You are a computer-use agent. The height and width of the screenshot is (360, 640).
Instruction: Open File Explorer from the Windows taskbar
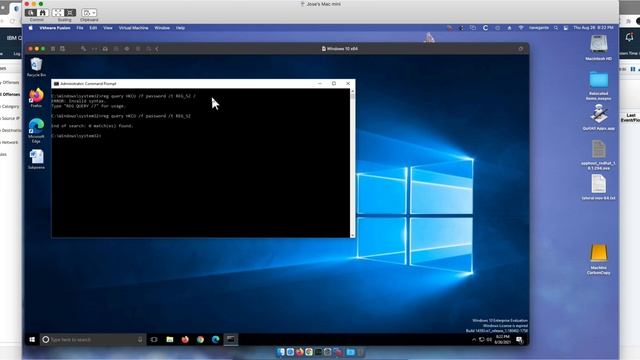click(170, 340)
